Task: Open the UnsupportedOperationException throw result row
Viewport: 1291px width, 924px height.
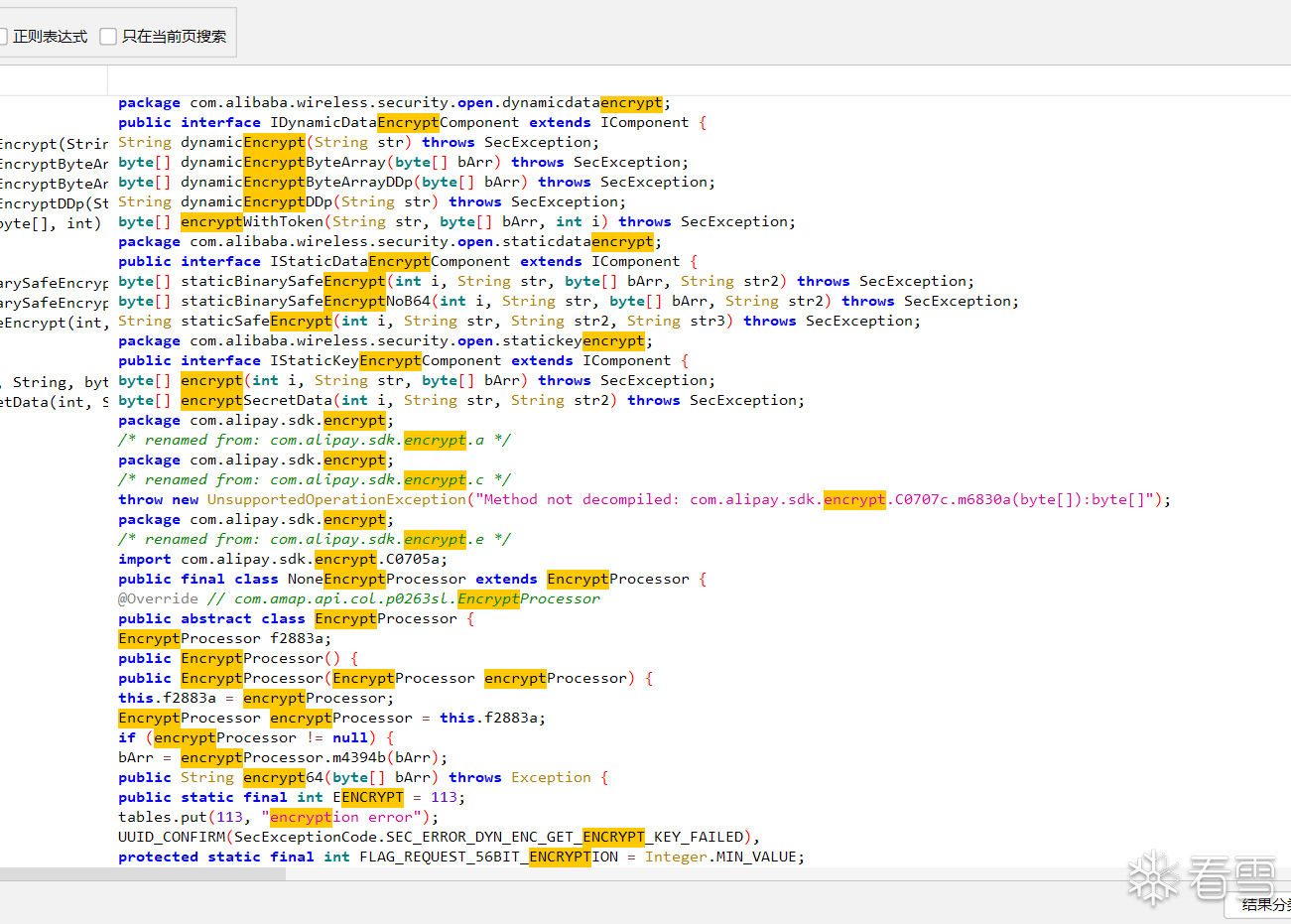Action: coord(645,500)
